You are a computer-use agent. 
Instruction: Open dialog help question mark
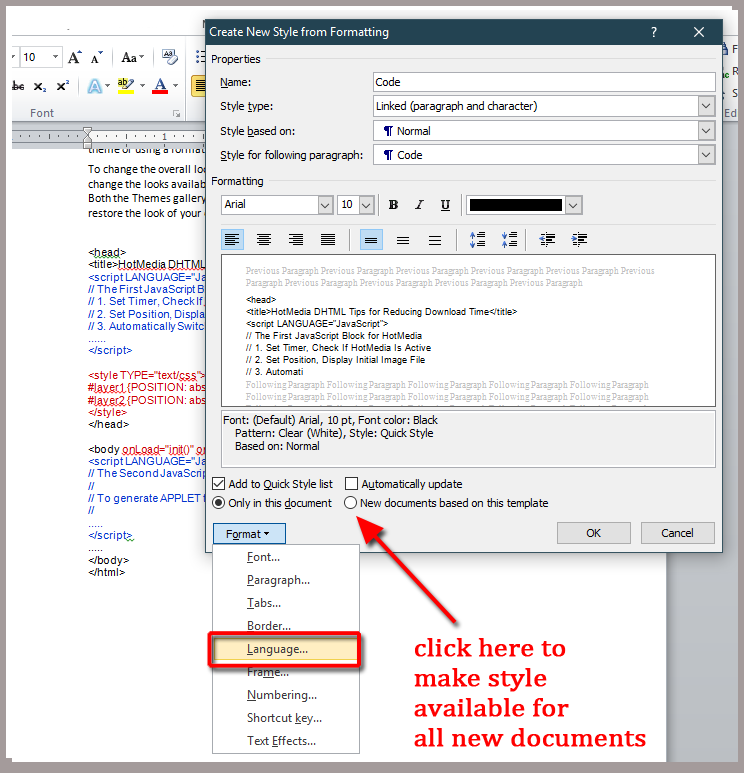pos(654,33)
